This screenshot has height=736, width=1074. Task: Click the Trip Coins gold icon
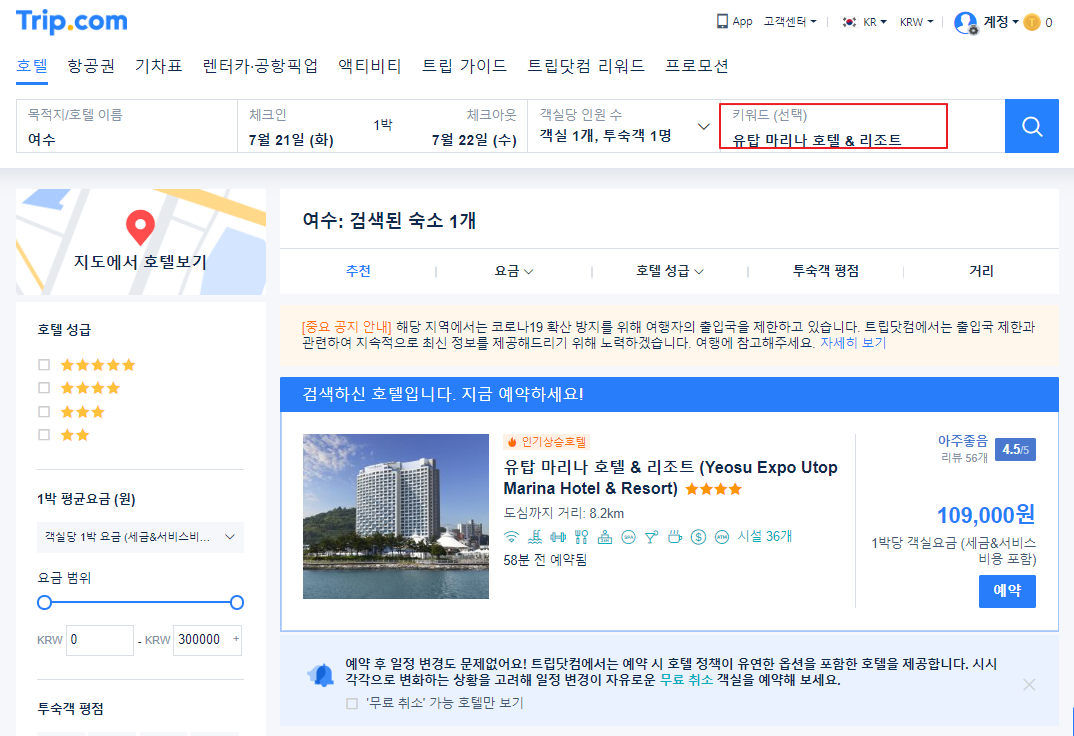(1032, 23)
